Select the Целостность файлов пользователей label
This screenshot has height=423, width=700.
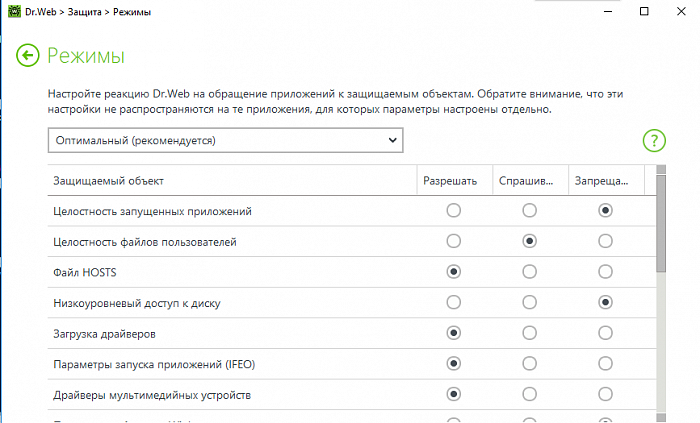145,242
